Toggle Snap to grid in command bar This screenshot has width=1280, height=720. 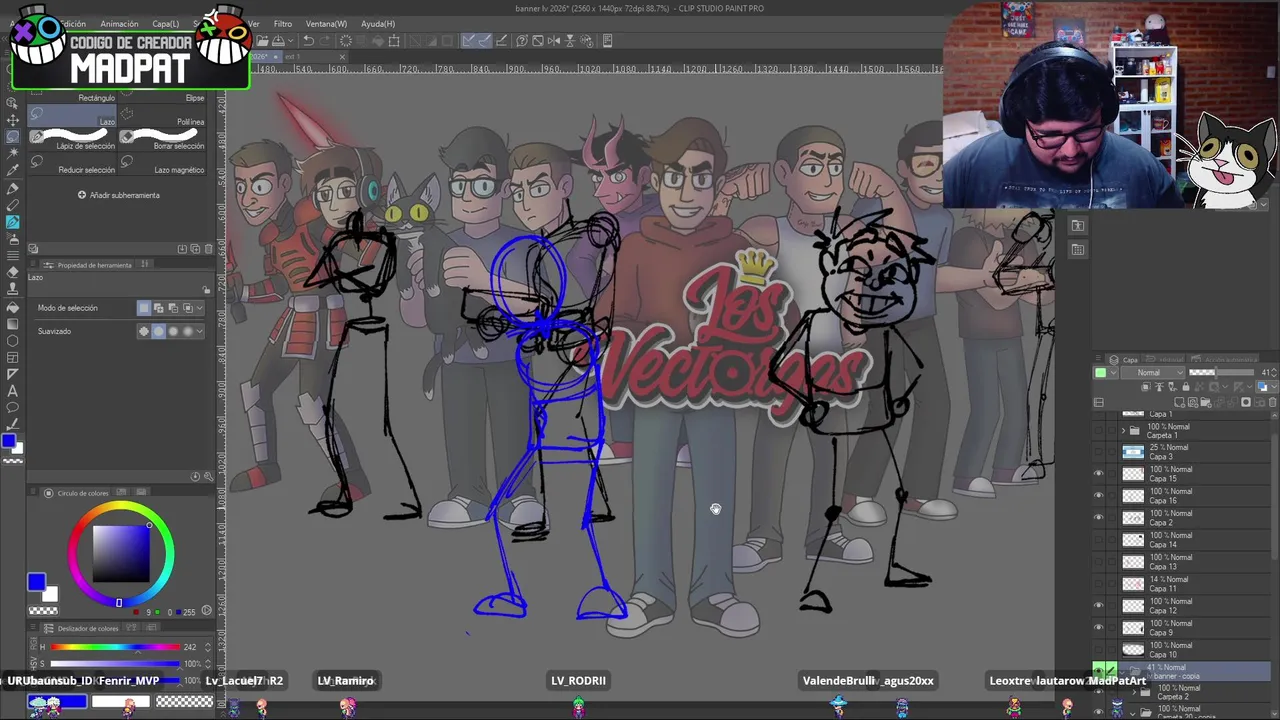(x=501, y=41)
